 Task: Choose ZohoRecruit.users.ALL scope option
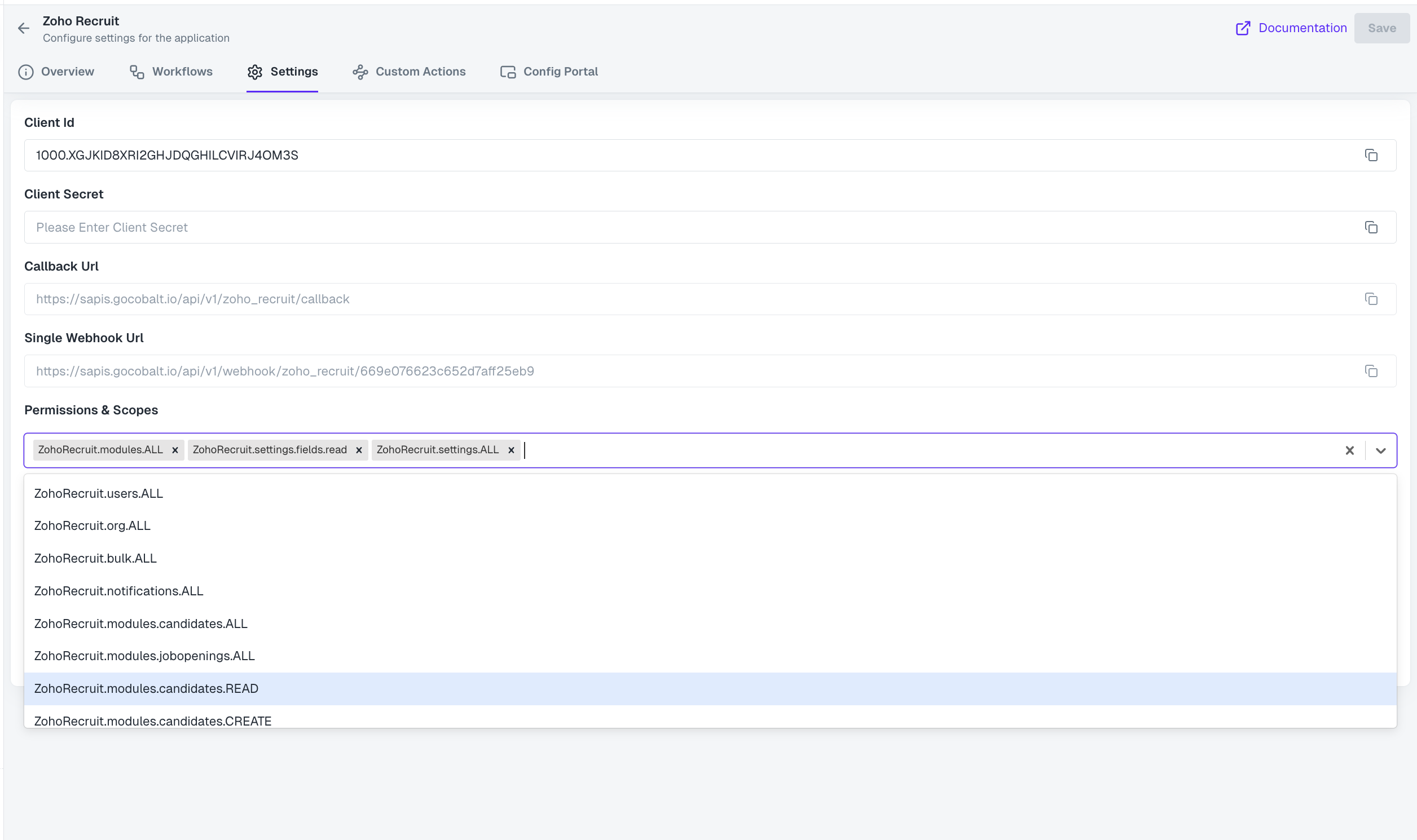pyautogui.click(x=98, y=493)
